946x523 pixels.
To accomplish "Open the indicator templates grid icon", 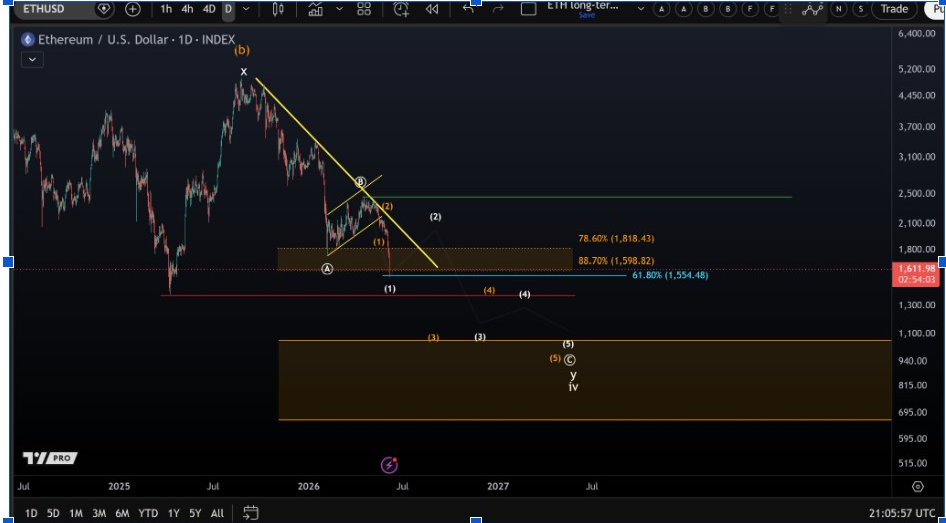I will (x=364, y=9).
